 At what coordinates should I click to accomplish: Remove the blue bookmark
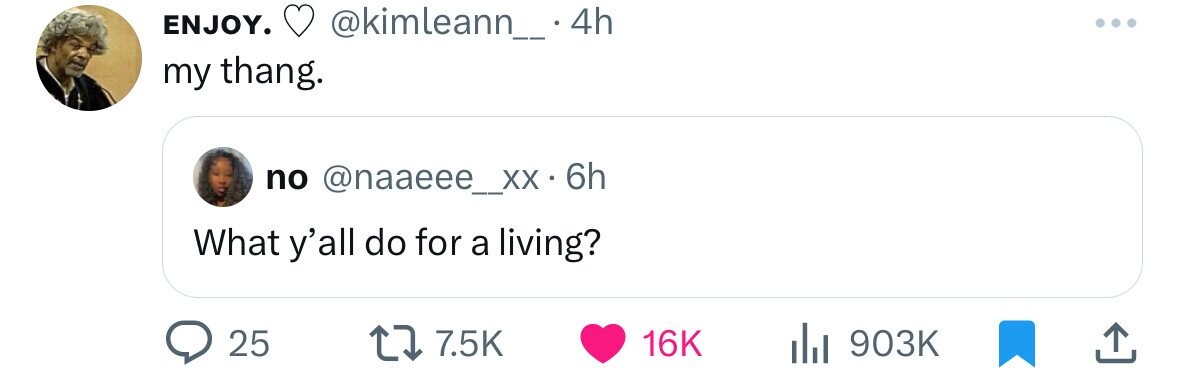point(1016,344)
